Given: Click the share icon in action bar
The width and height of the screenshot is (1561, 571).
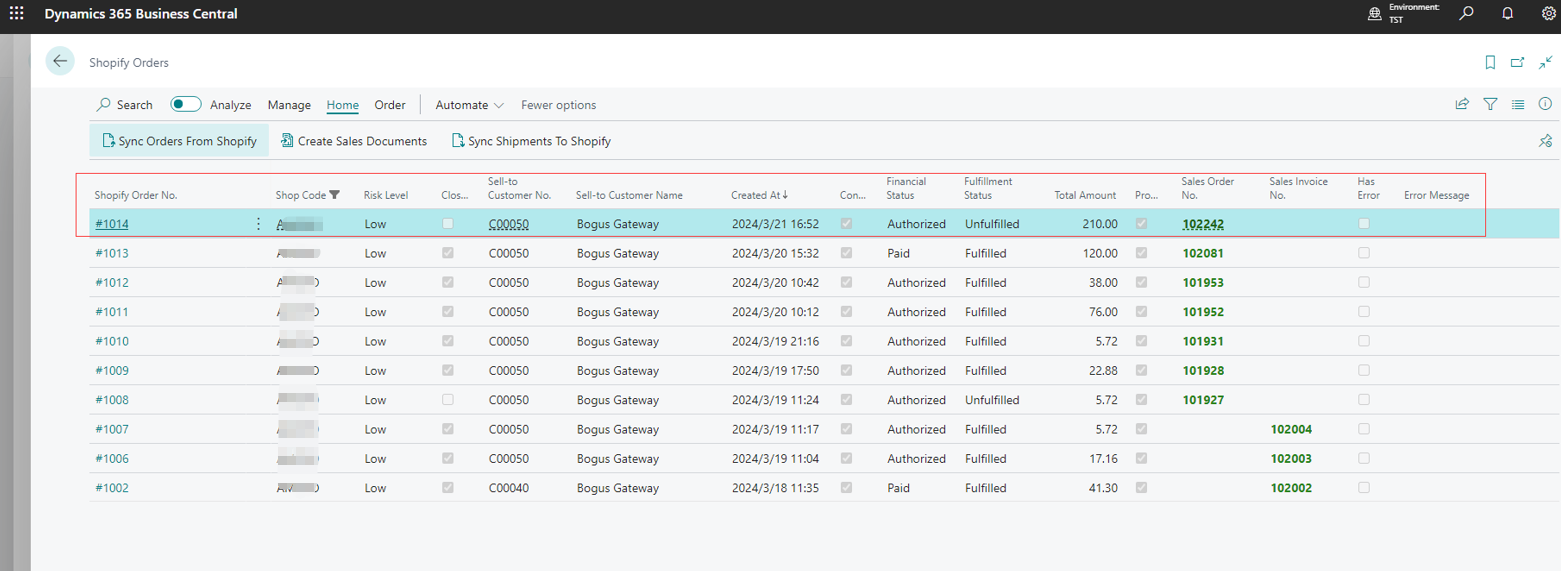Looking at the screenshot, I should pos(1462,104).
